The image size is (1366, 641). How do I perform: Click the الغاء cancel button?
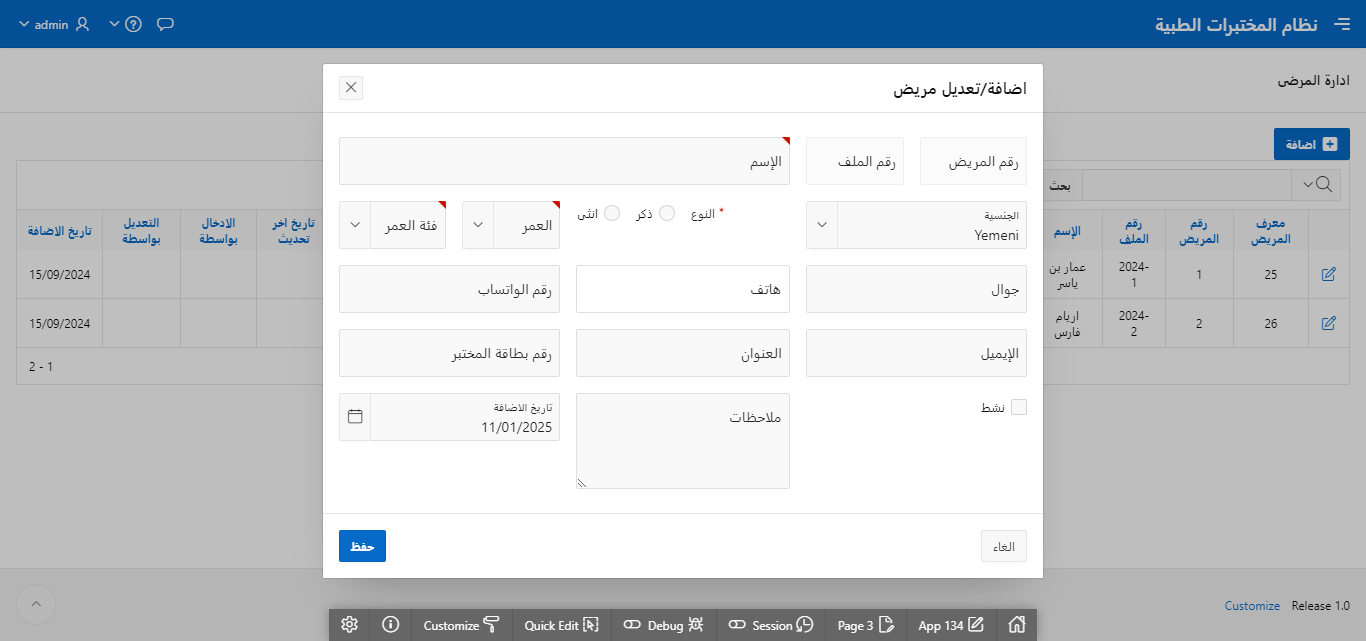pyautogui.click(x=1004, y=546)
